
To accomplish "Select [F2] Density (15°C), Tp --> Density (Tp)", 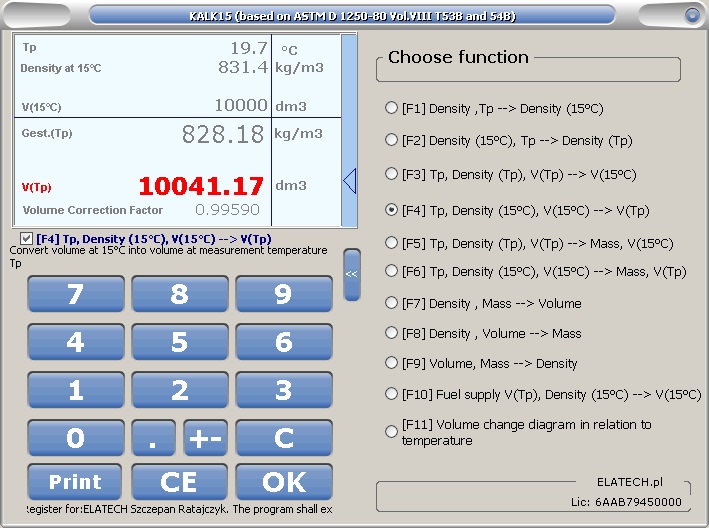I will 508,141.
